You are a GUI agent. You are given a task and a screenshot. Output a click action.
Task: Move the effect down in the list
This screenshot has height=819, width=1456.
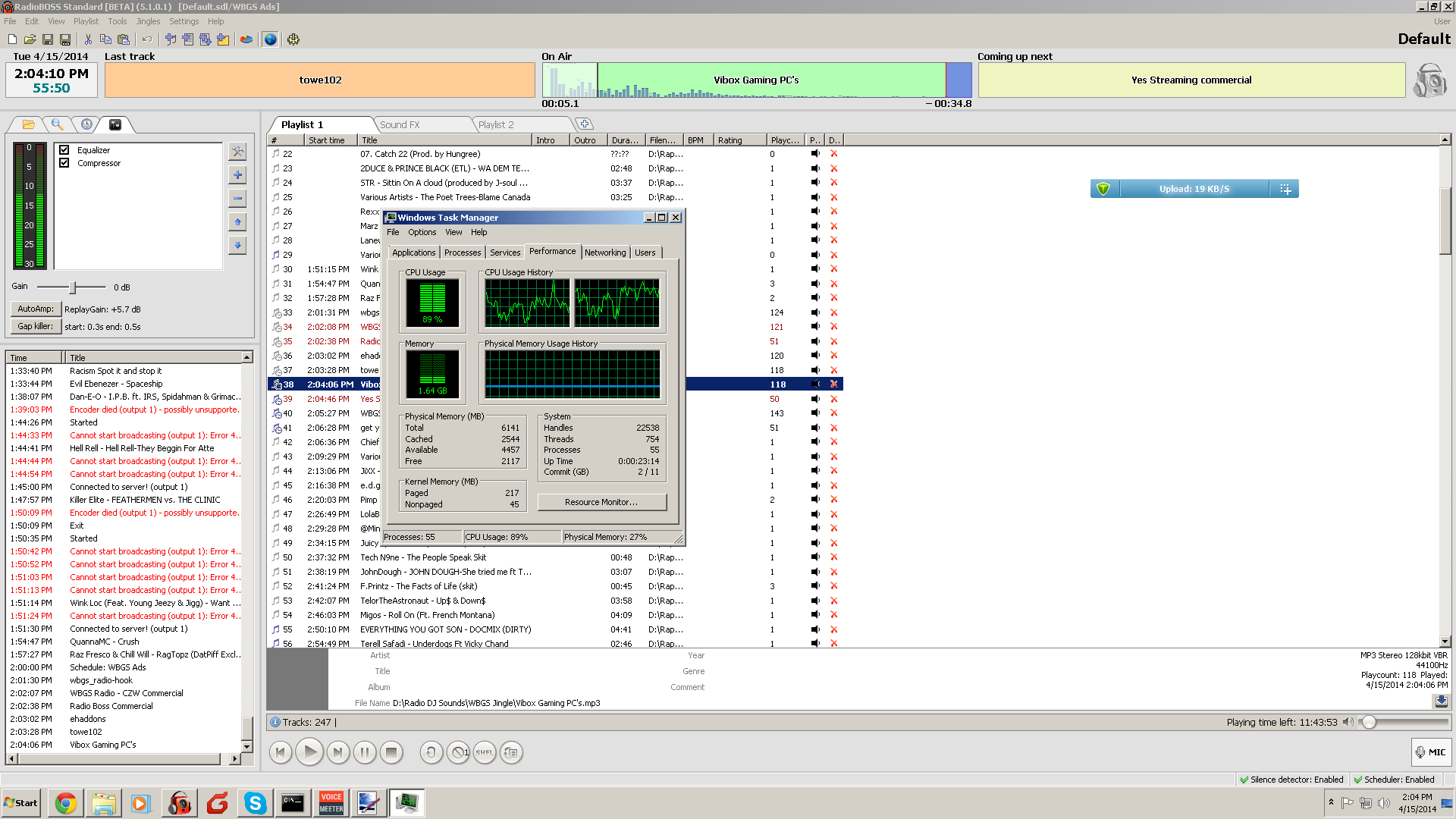point(237,246)
